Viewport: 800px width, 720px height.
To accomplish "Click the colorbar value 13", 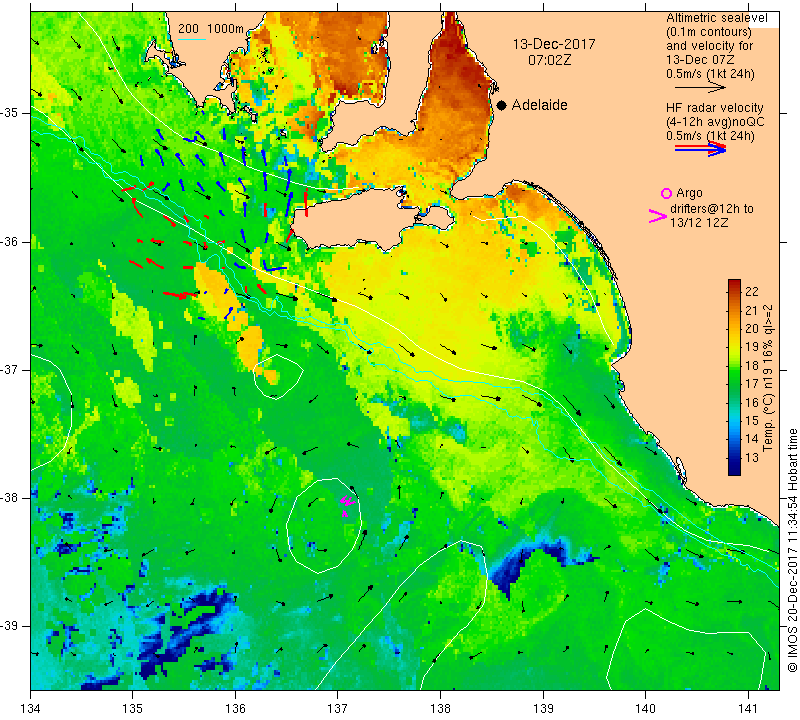I will click(x=752, y=457).
